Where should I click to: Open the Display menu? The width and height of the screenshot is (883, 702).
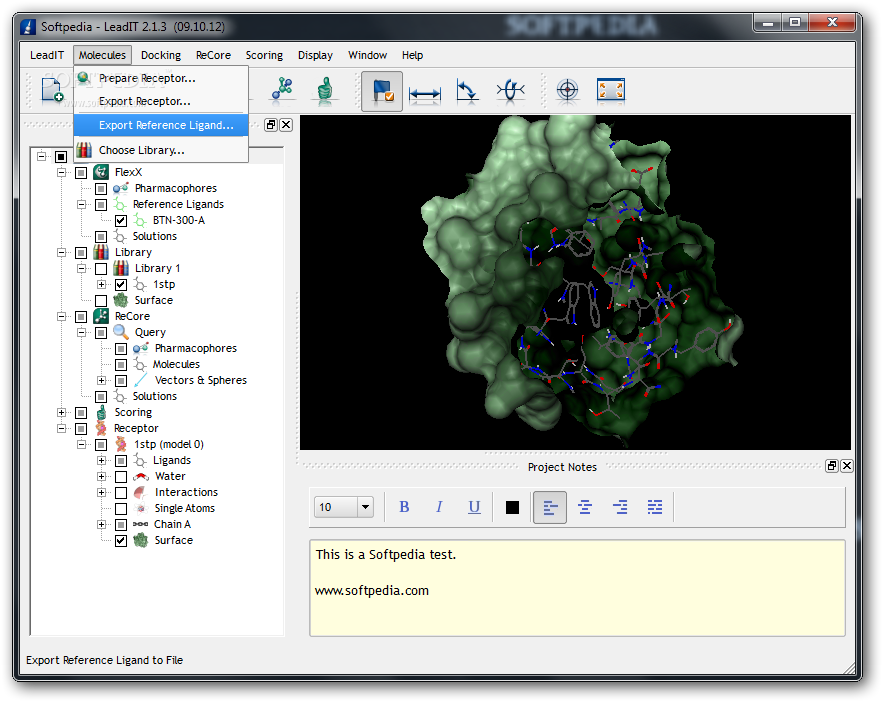click(x=315, y=55)
